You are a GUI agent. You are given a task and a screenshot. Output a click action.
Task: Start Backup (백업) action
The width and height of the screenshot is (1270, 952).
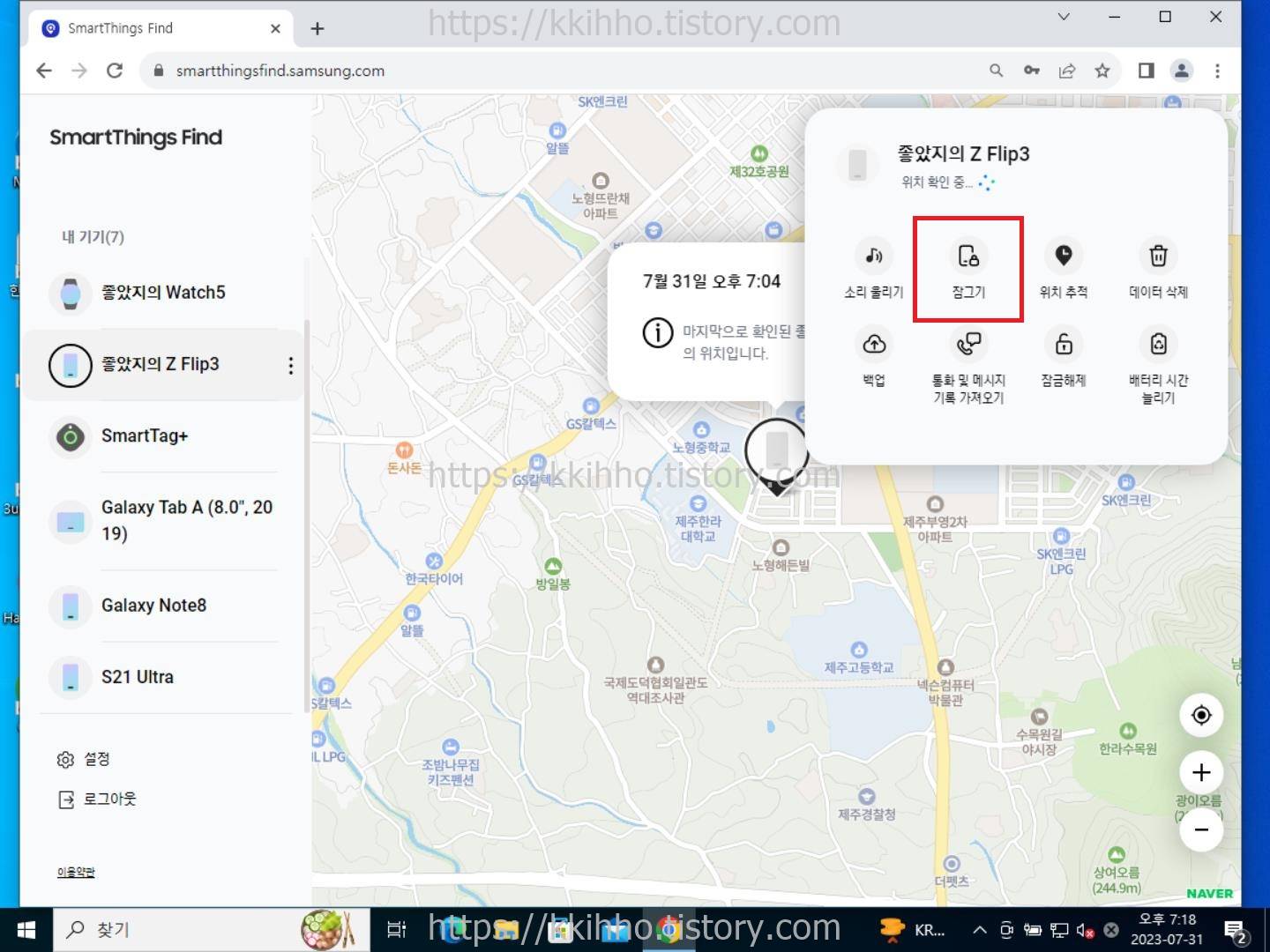(x=873, y=357)
